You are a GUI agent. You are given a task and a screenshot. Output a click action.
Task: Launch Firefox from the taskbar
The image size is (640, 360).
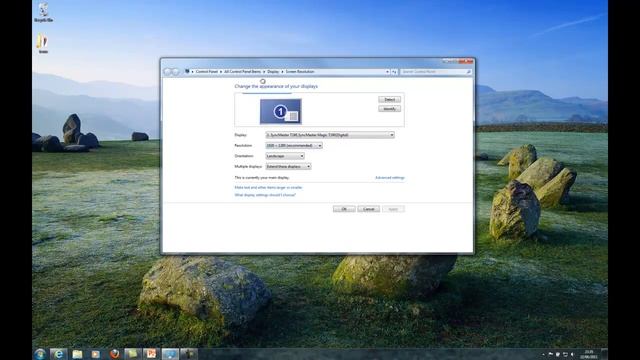114,354
